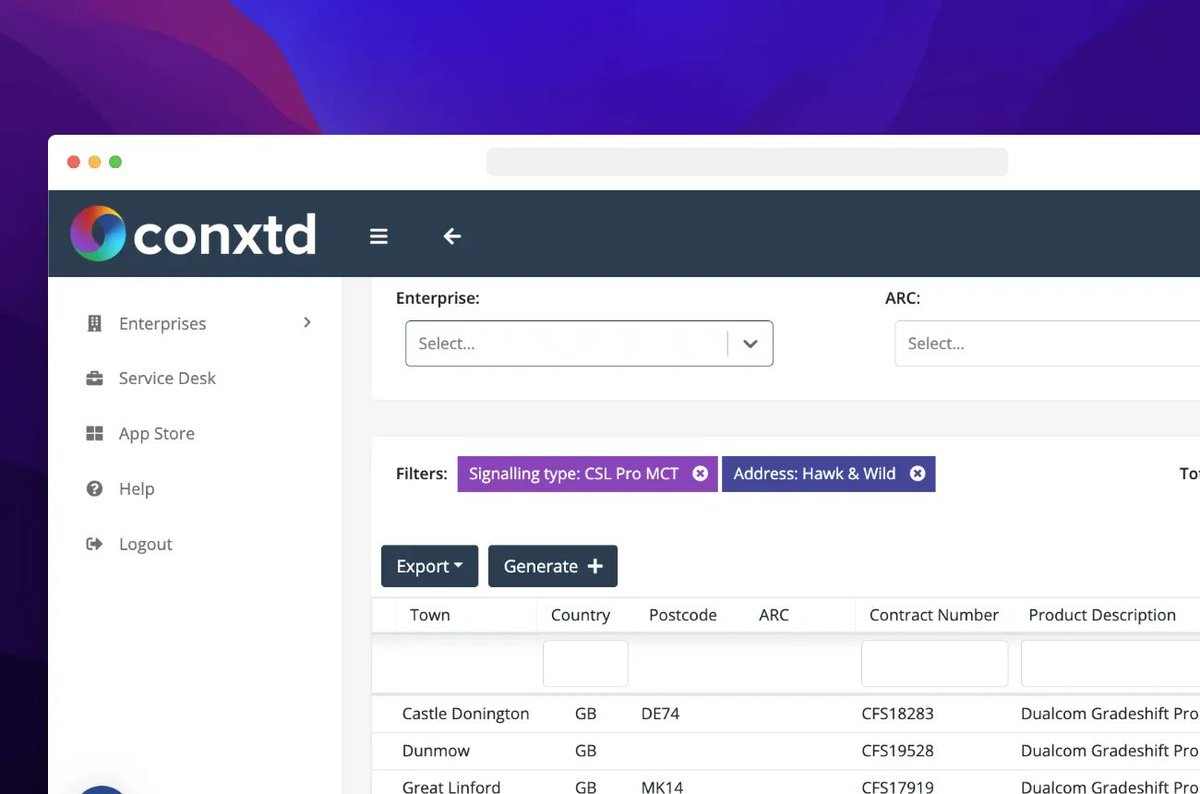1200x794 pixels.
Task: Click the Signalling type CSL Pro MCT tag text
Action: coord(574,474)
